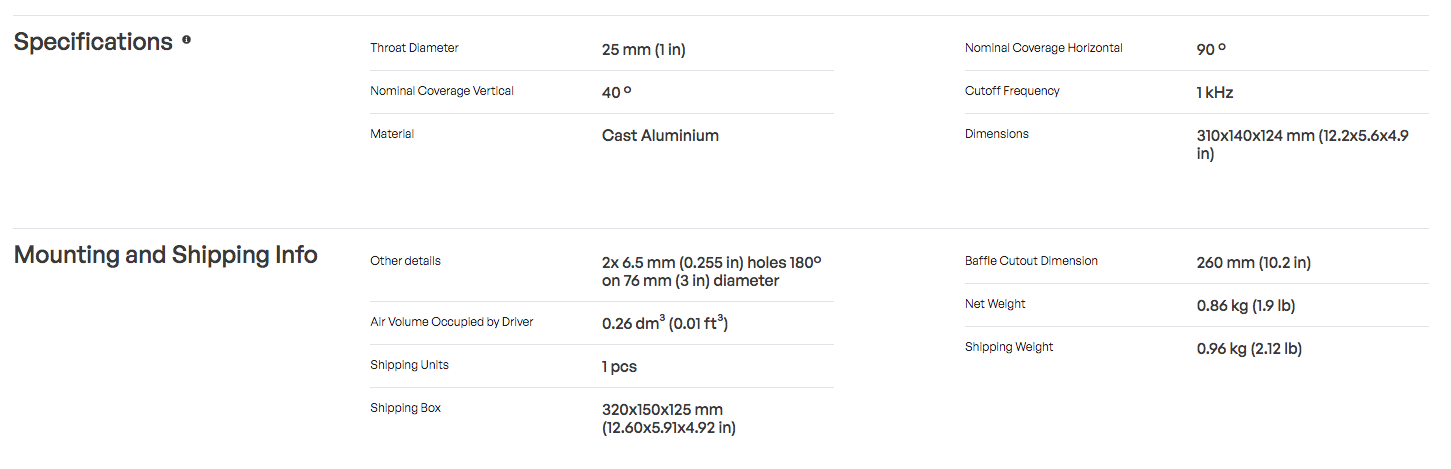Click the 25 mm (1 in) value
The width and height of the screenshot is (1451, 469).
coord(644,49)
